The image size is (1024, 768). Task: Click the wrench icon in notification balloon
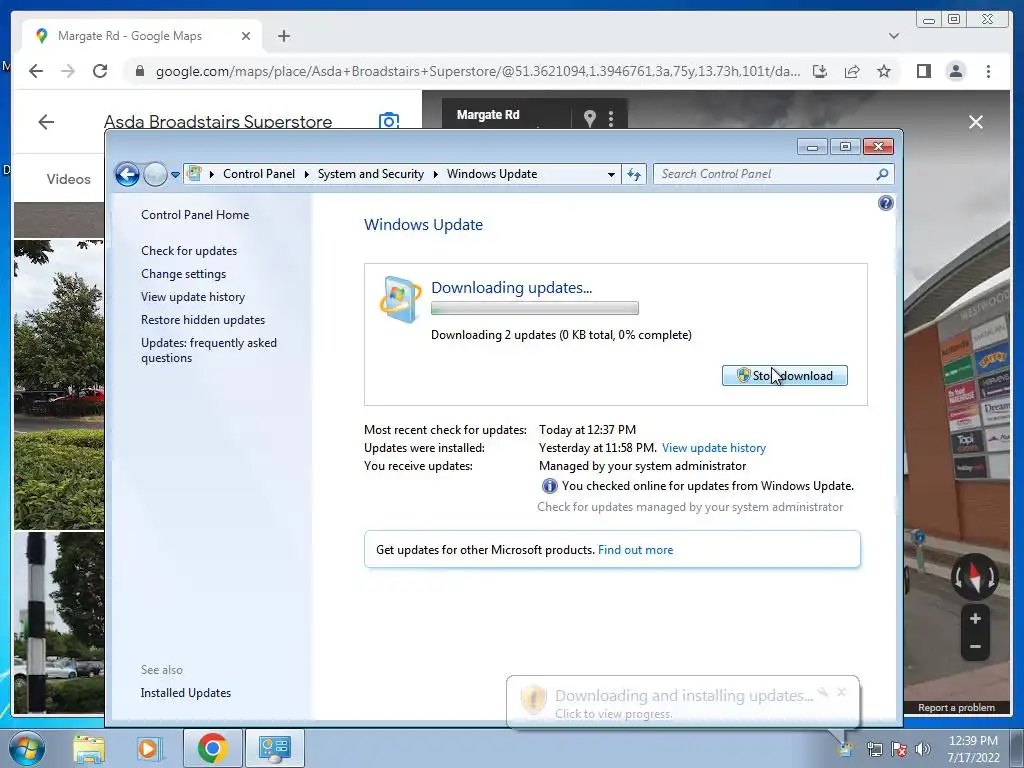(823, 692)
